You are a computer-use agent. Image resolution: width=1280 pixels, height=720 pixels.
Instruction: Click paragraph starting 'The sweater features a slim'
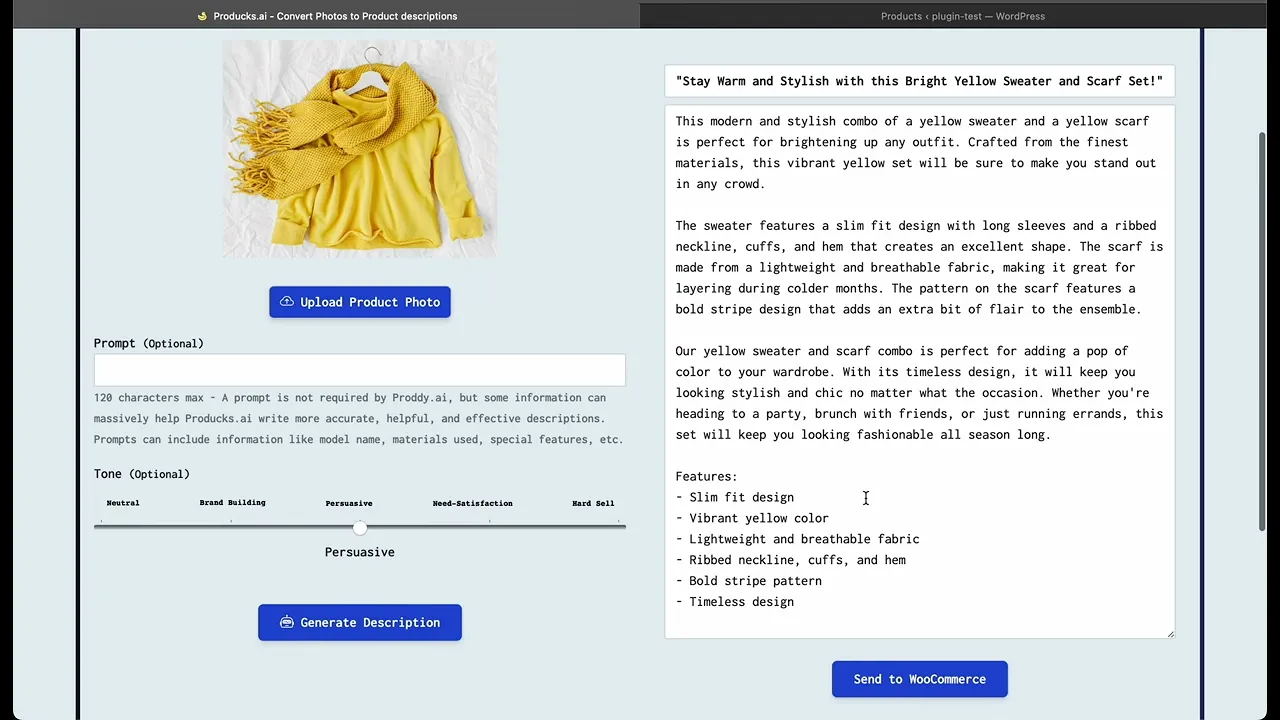coord(919,267)
